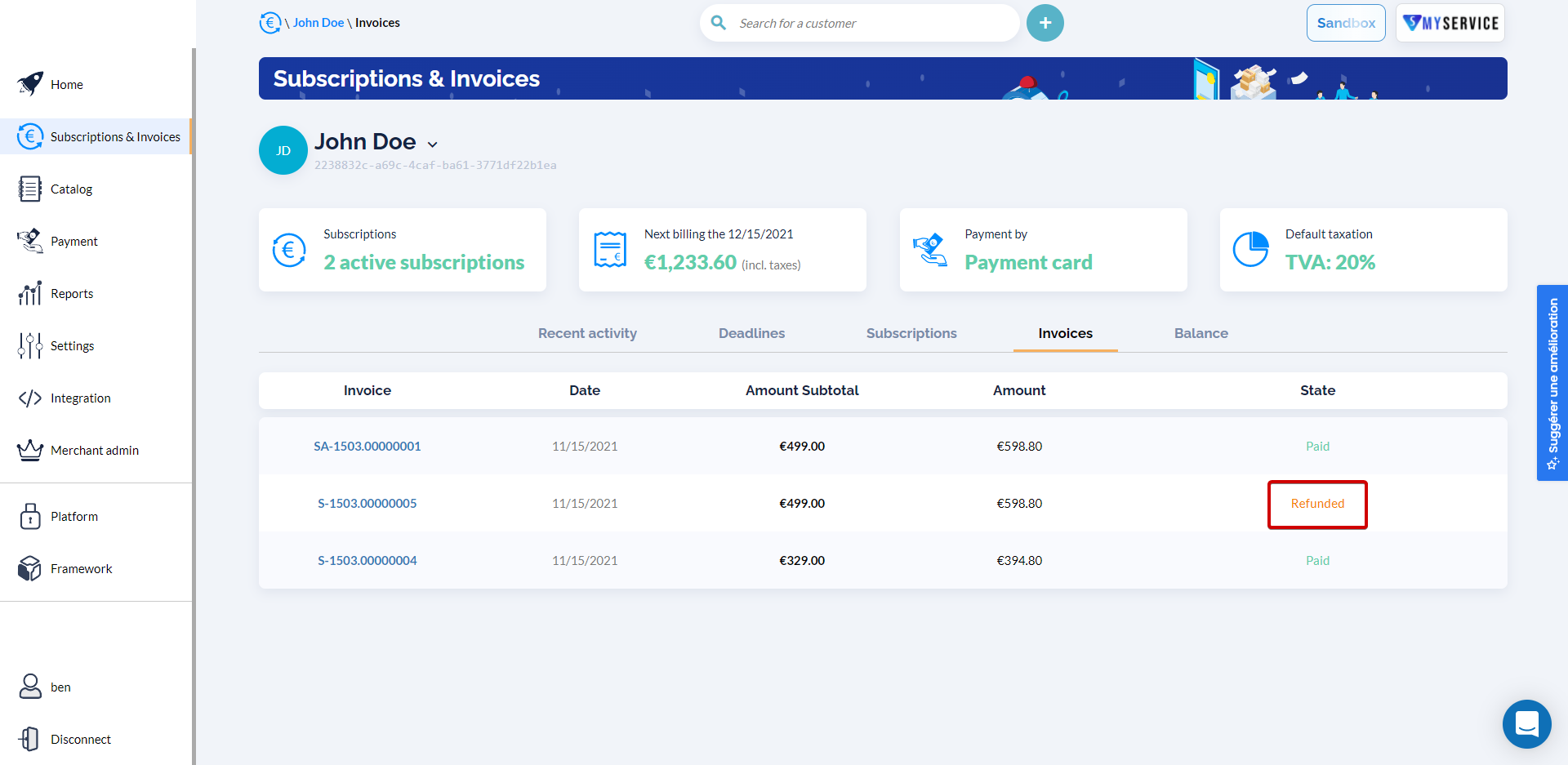Click the hand-money icon on Payment by card

click(930, 250)
